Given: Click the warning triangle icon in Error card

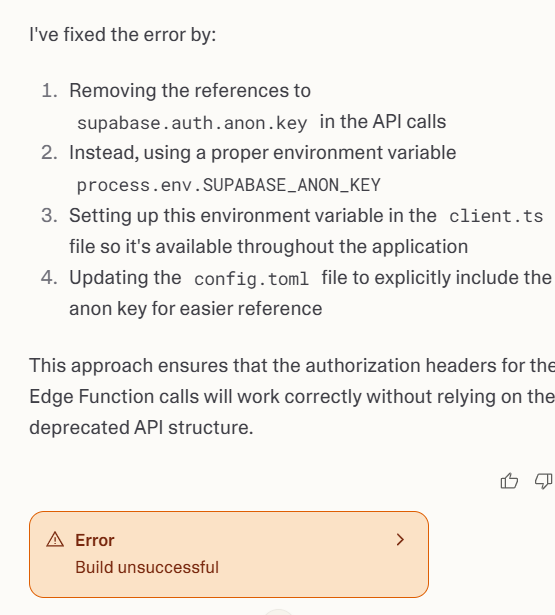Looking at the screenshot, I should (x=55, y=540).
